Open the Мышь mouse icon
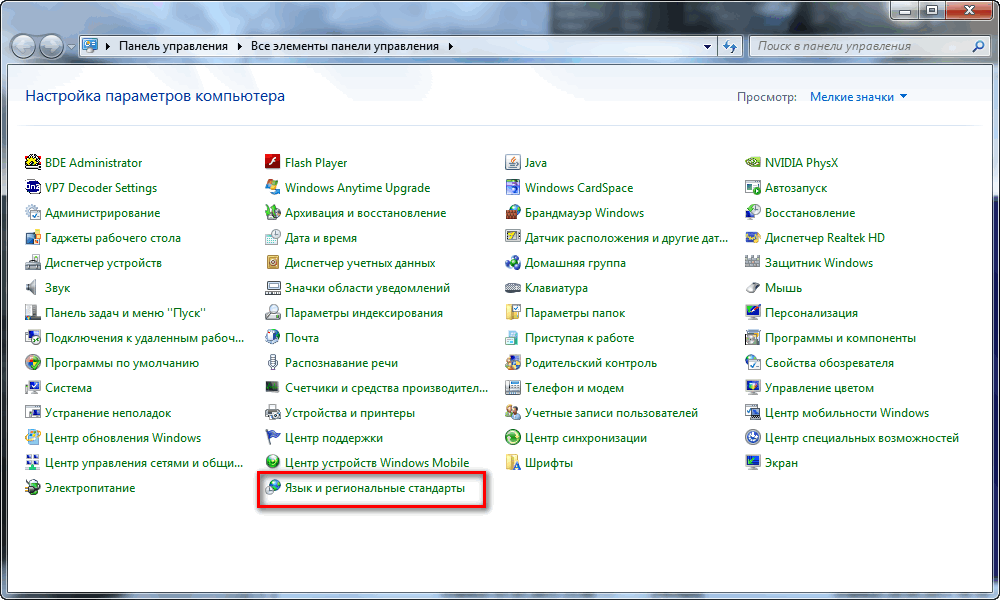This screenshot has width=1000, height=600. (x=753, y=287)
